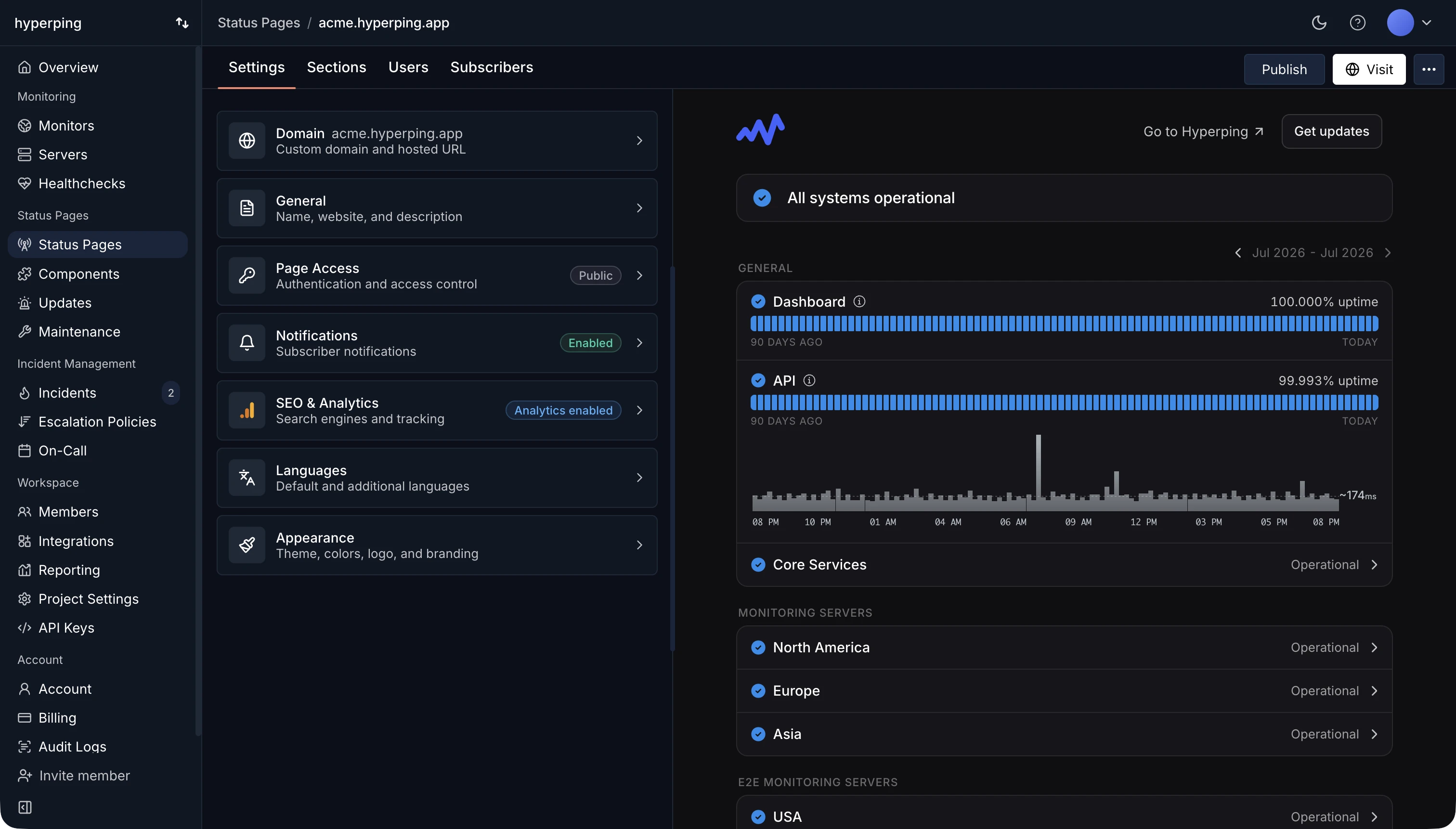Switch to the Settings tab
Screen dimensions: 1456x829
tap(256, 67)
